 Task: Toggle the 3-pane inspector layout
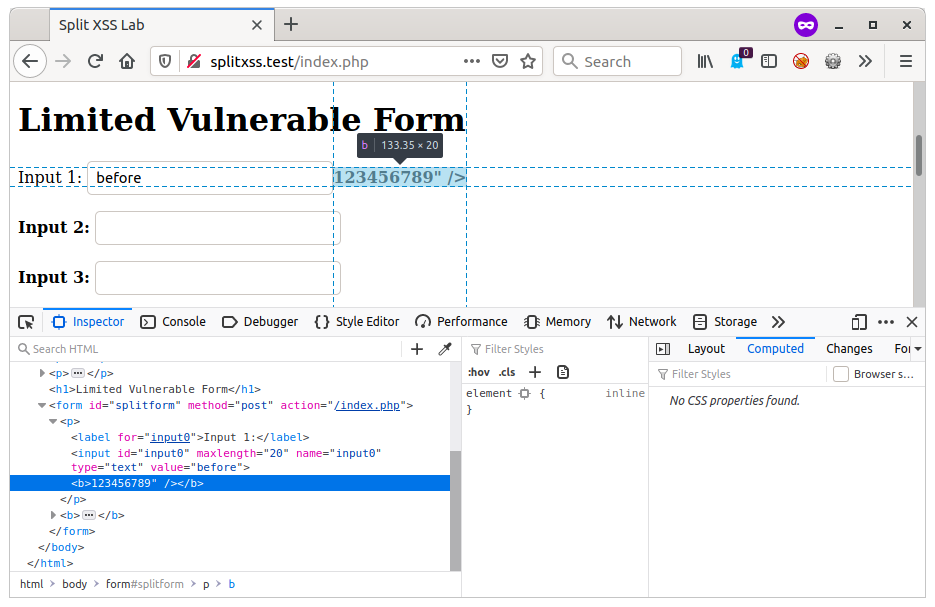662,349
